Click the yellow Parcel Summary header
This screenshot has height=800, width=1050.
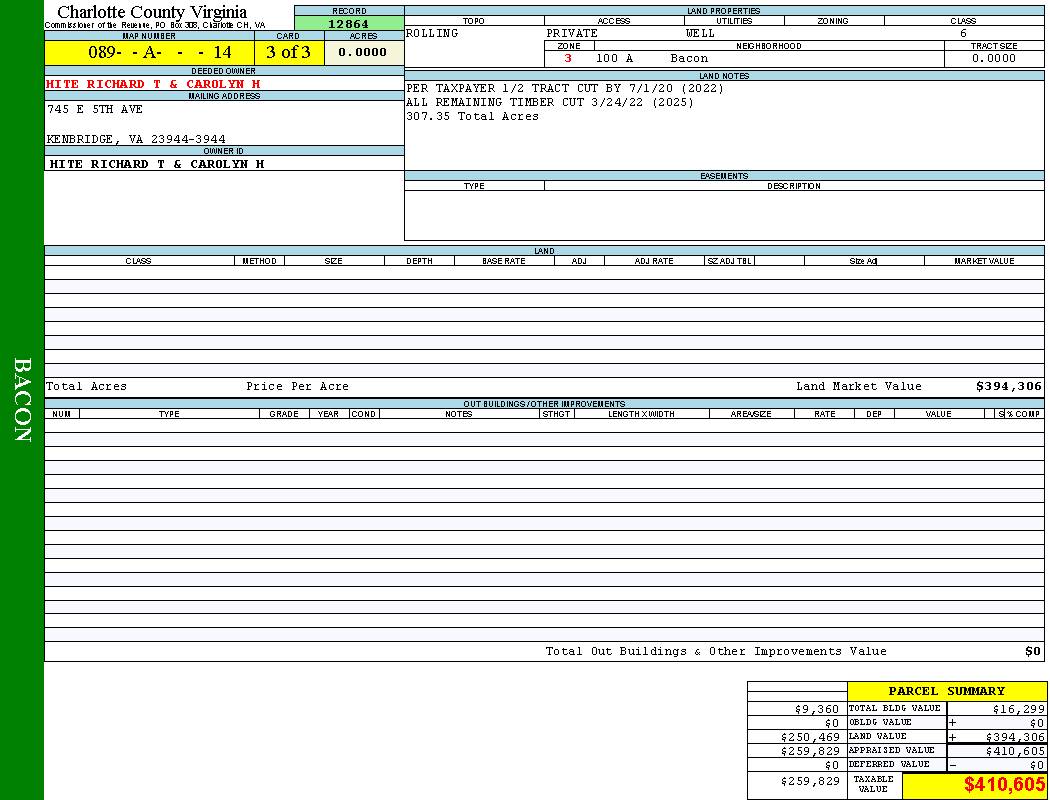click(x=946, y=691)
